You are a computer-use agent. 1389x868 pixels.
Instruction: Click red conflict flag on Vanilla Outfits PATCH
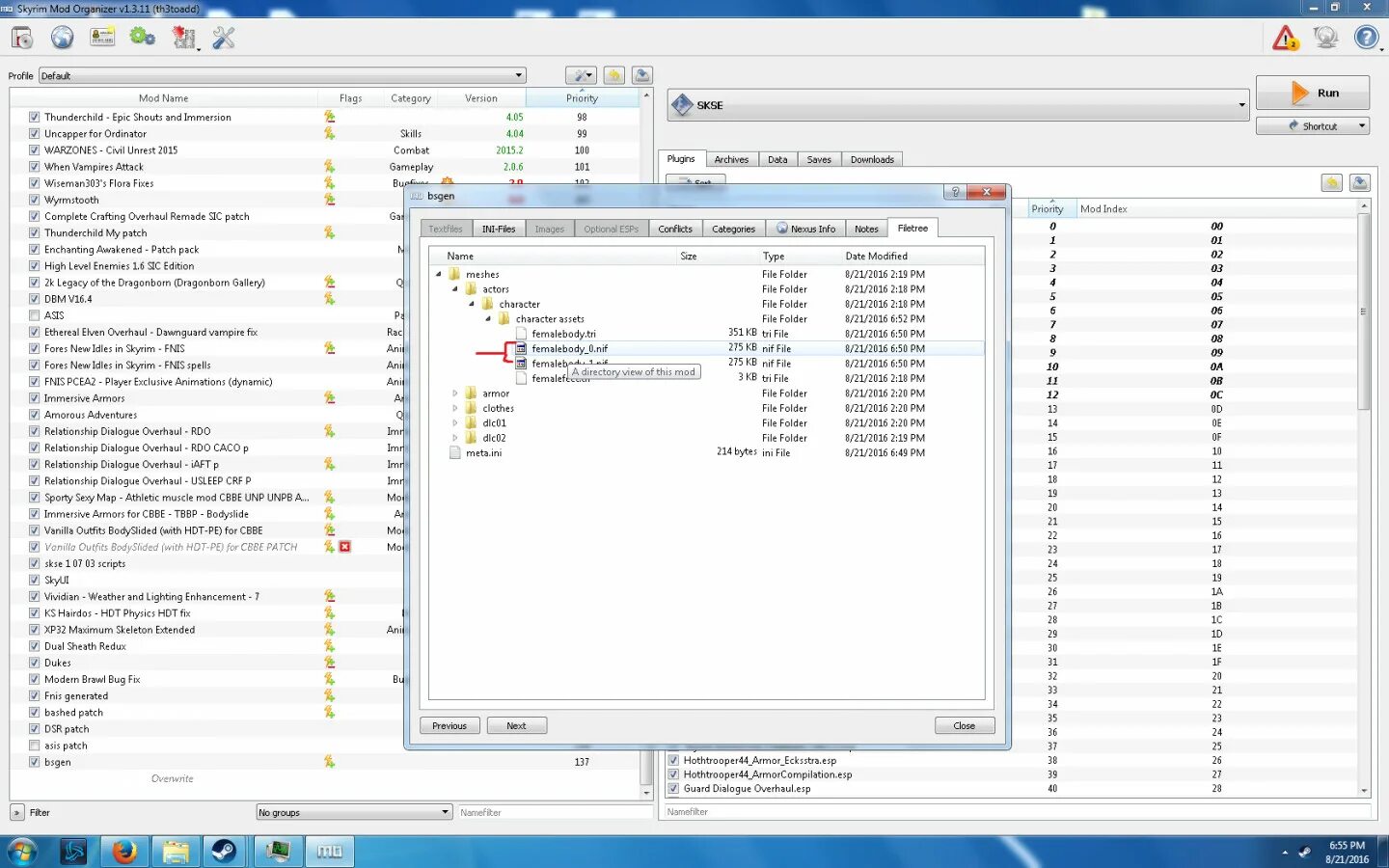pyautogui.click(x=344, y=547)
